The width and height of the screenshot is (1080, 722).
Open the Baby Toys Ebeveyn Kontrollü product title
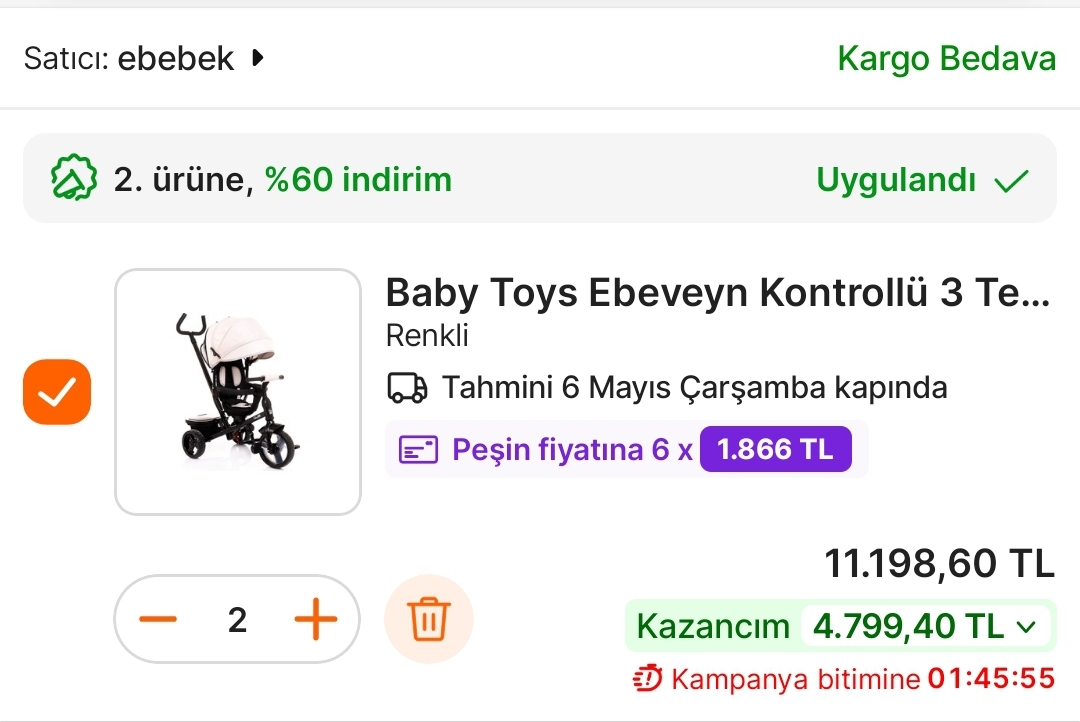point(717,293)
